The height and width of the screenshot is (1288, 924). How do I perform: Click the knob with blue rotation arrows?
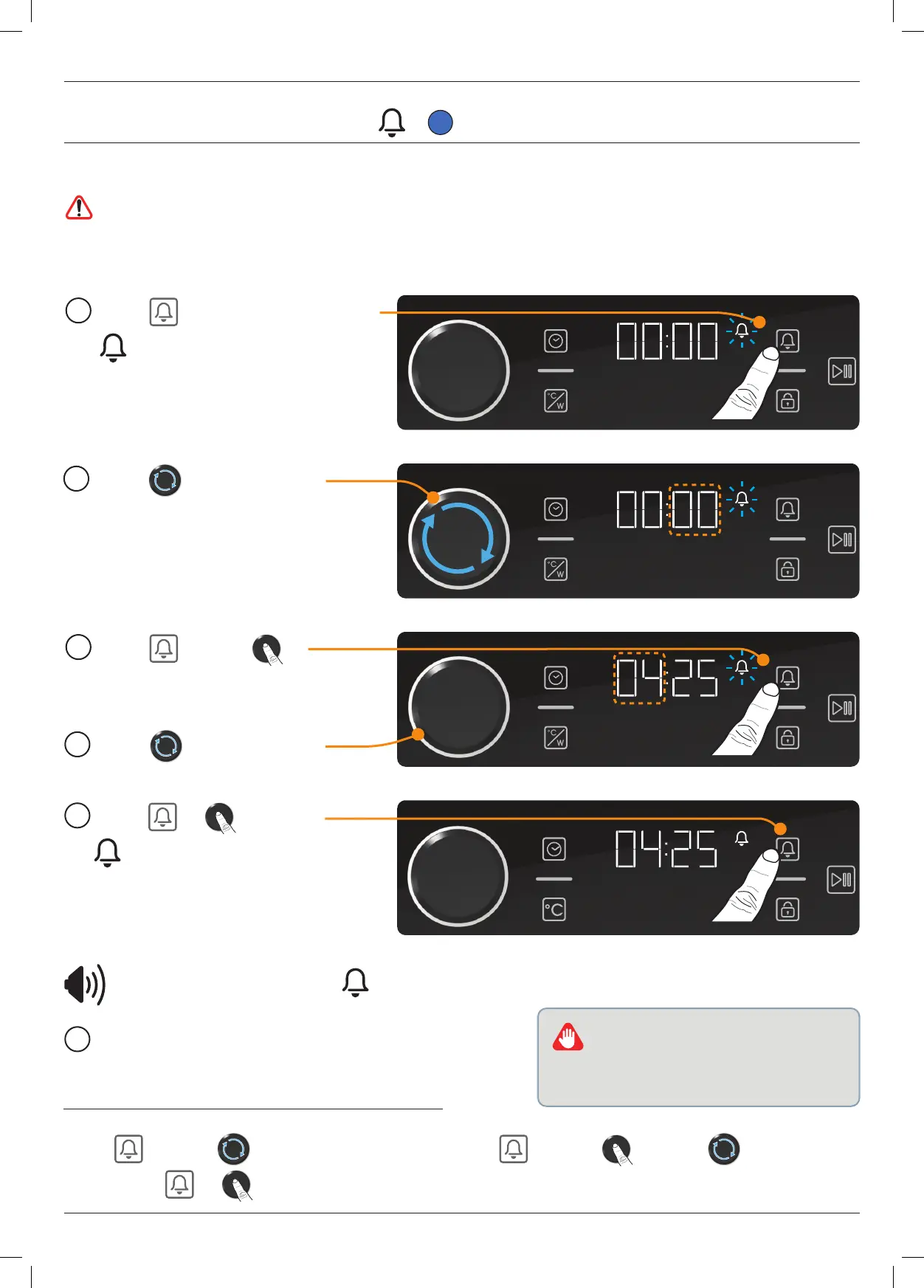click(x=458, y=539)
